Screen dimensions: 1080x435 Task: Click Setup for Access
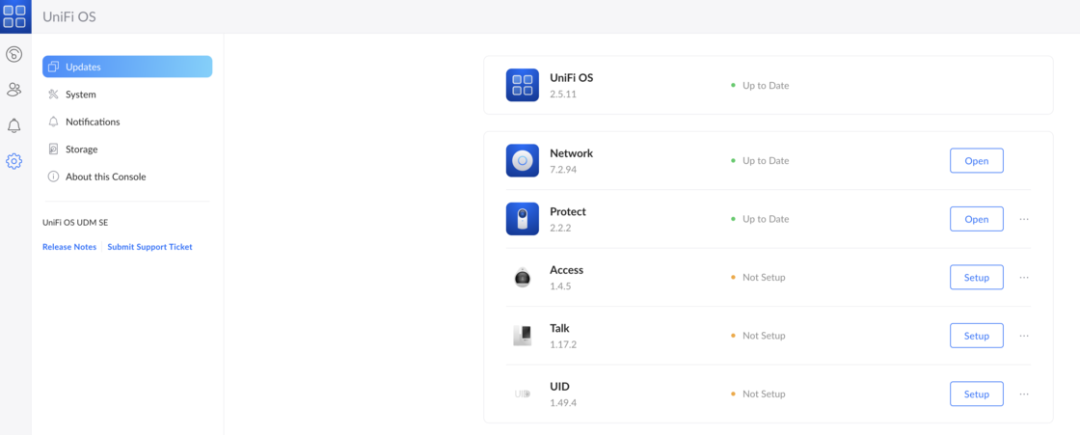[x=977, y=277]
